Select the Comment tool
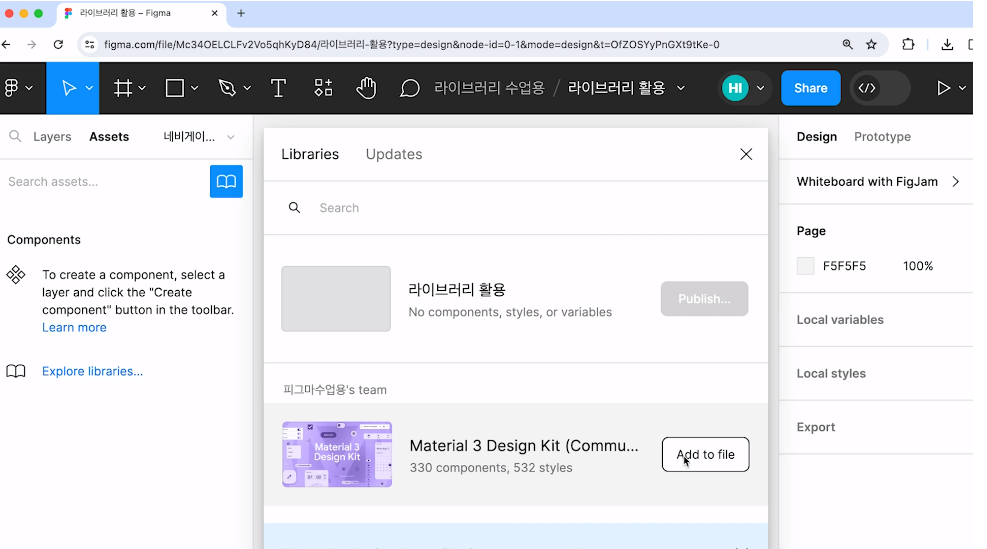 pos(409,88)
